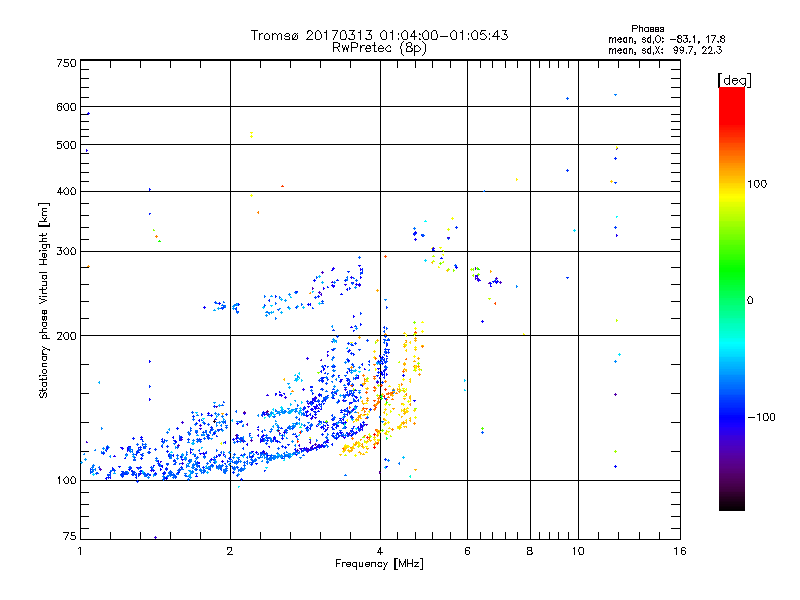Click the plot title 'Tromsø 20170313 01:04:00-01:05:43'
This screenshot has width=800, height=600.
[x=379, y=35]
